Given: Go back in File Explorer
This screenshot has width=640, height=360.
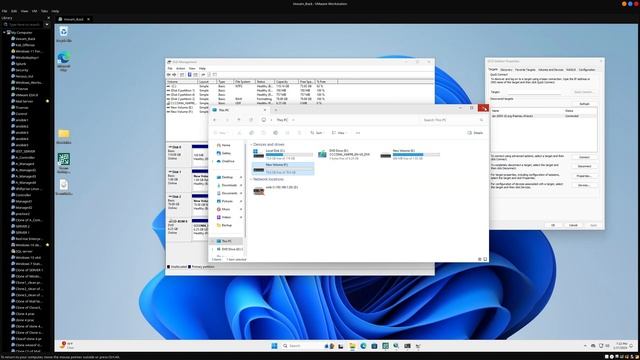Looking at the screenshot, I should pyautogui.click(x=215, y=120).
